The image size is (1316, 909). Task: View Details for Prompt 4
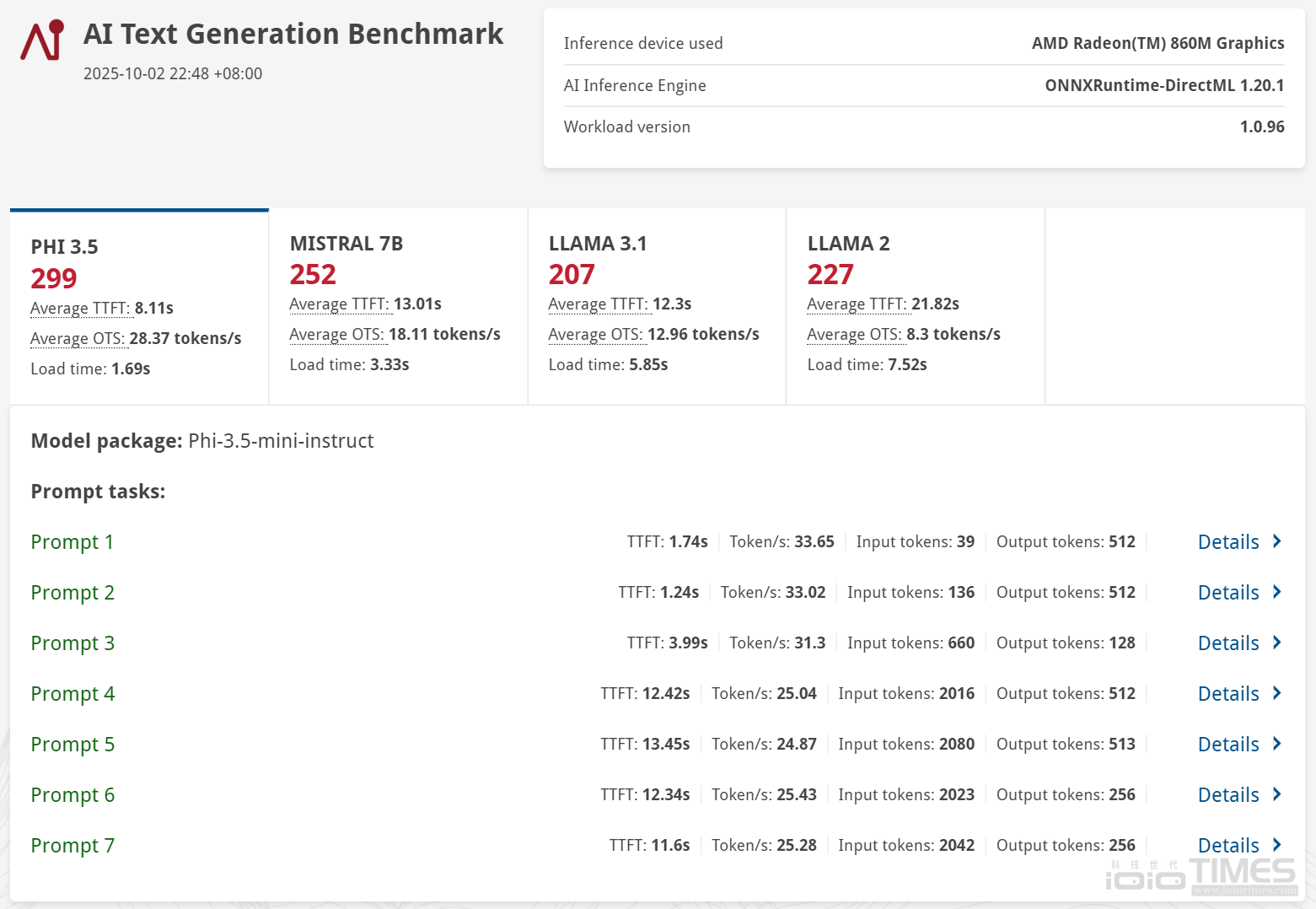tap(1228, 694)
